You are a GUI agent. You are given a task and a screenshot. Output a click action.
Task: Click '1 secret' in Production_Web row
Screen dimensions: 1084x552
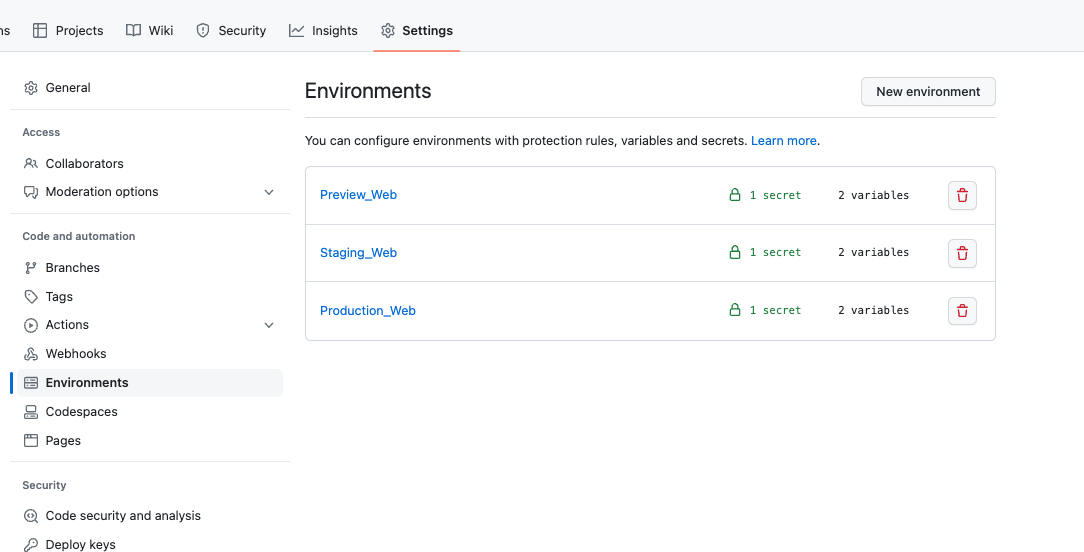[x=775, y=310]
